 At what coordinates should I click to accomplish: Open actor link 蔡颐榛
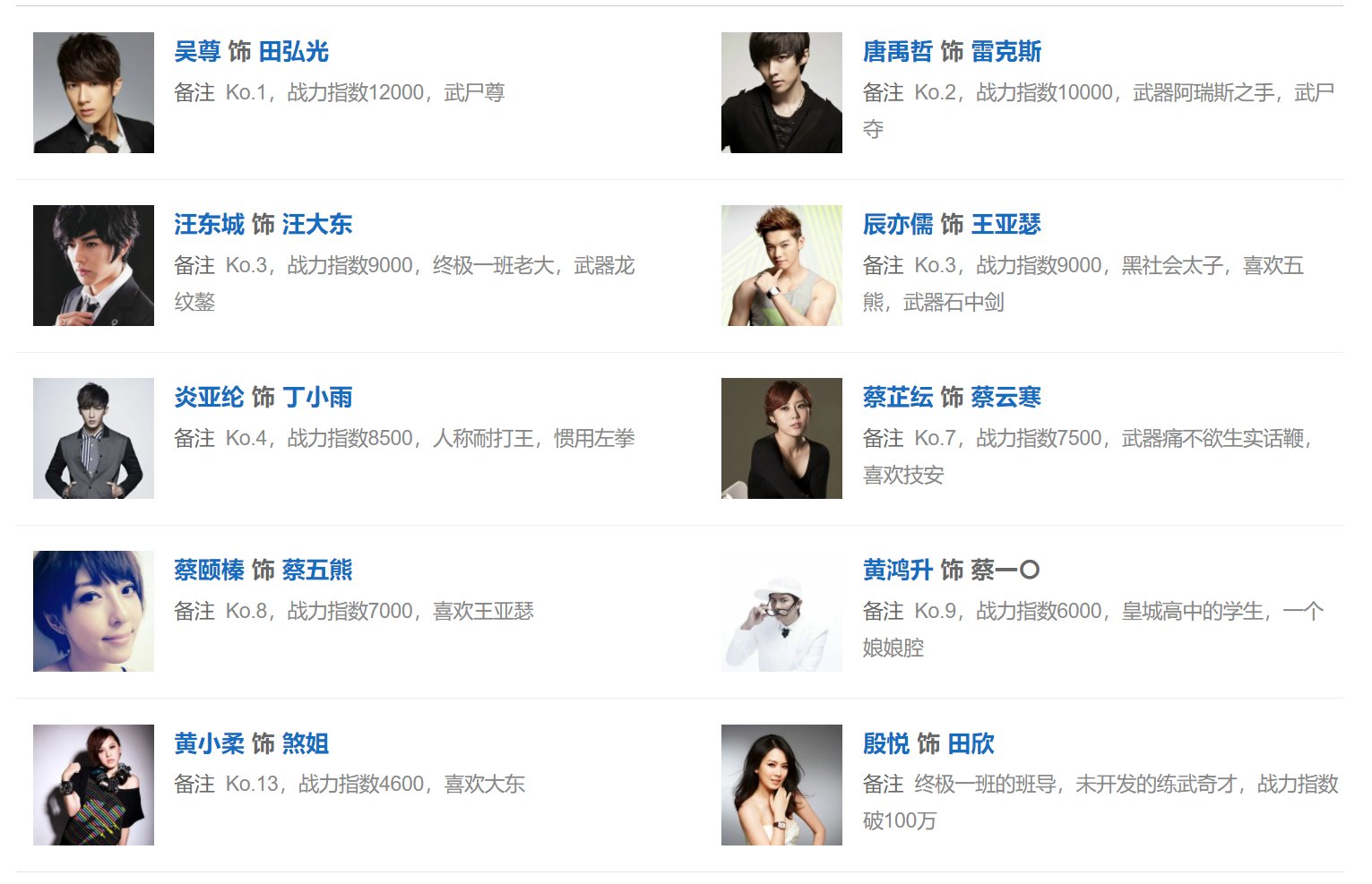pos(209,571)
